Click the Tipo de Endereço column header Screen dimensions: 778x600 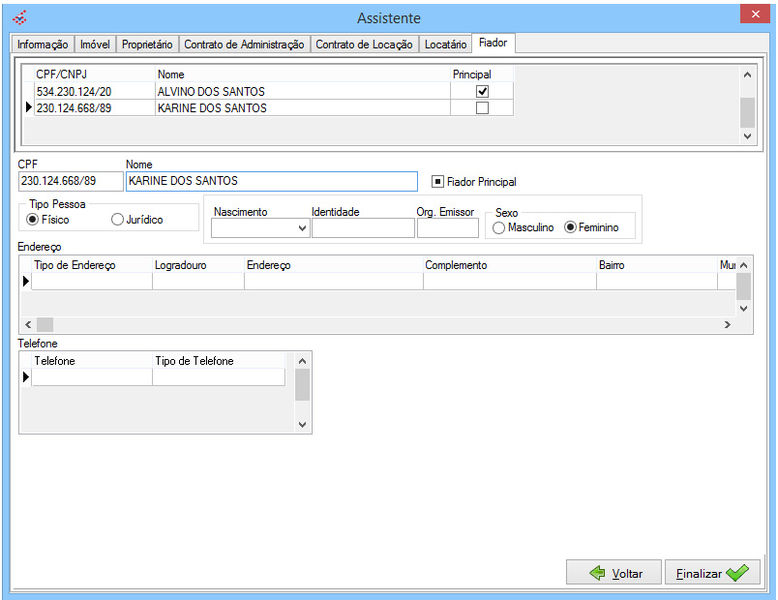pyautogui.click(x=75, y=265)
